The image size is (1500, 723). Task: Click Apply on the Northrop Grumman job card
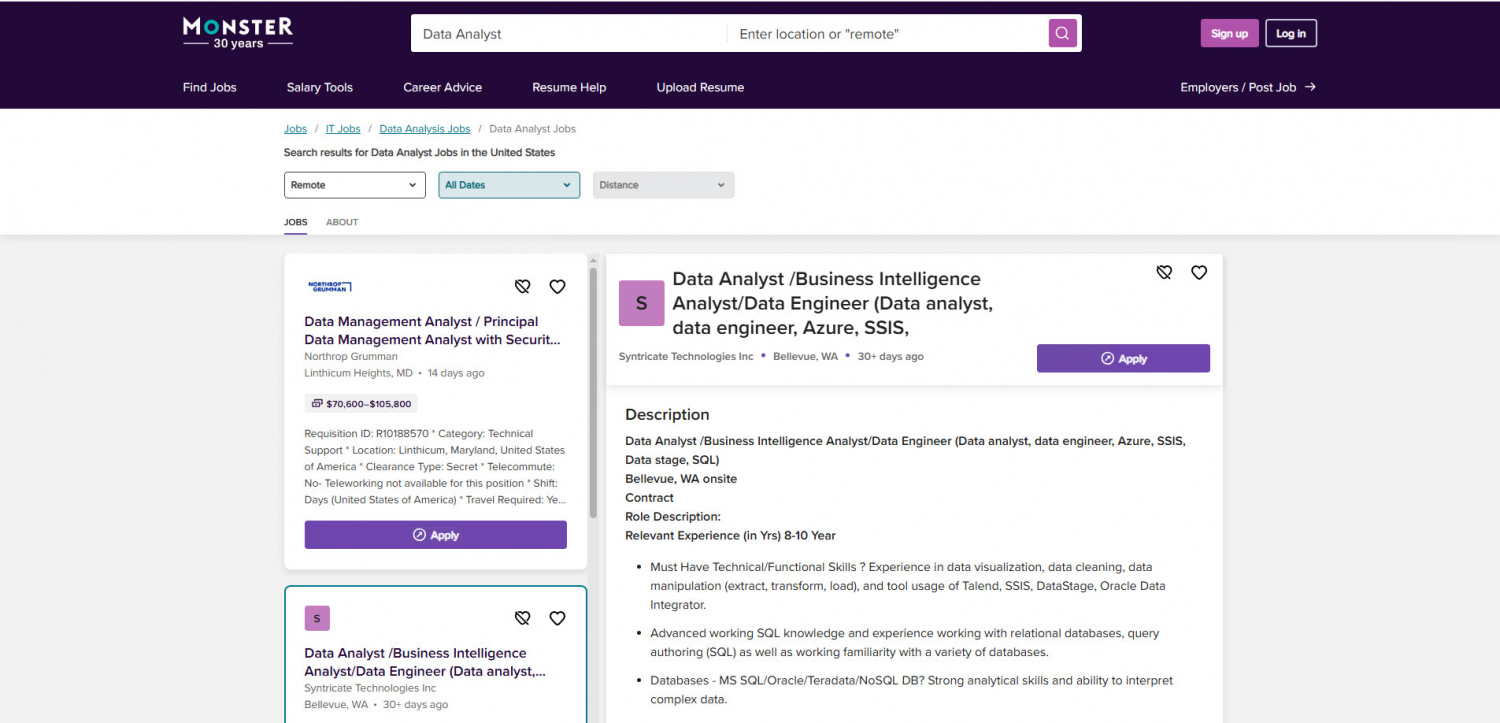tap(436, 535)
